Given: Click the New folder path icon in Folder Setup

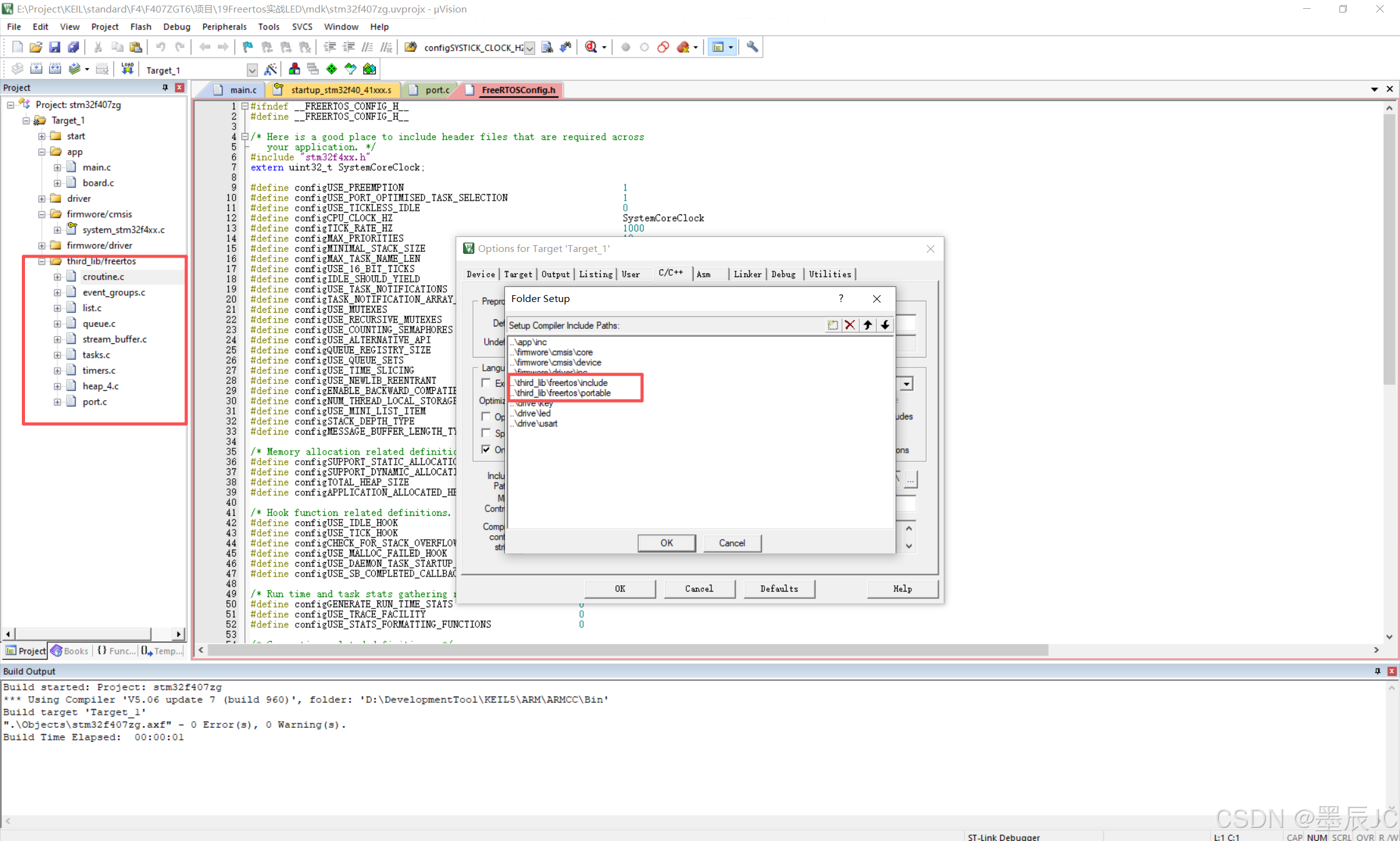Looking at the screenshot, I should 832,325.
